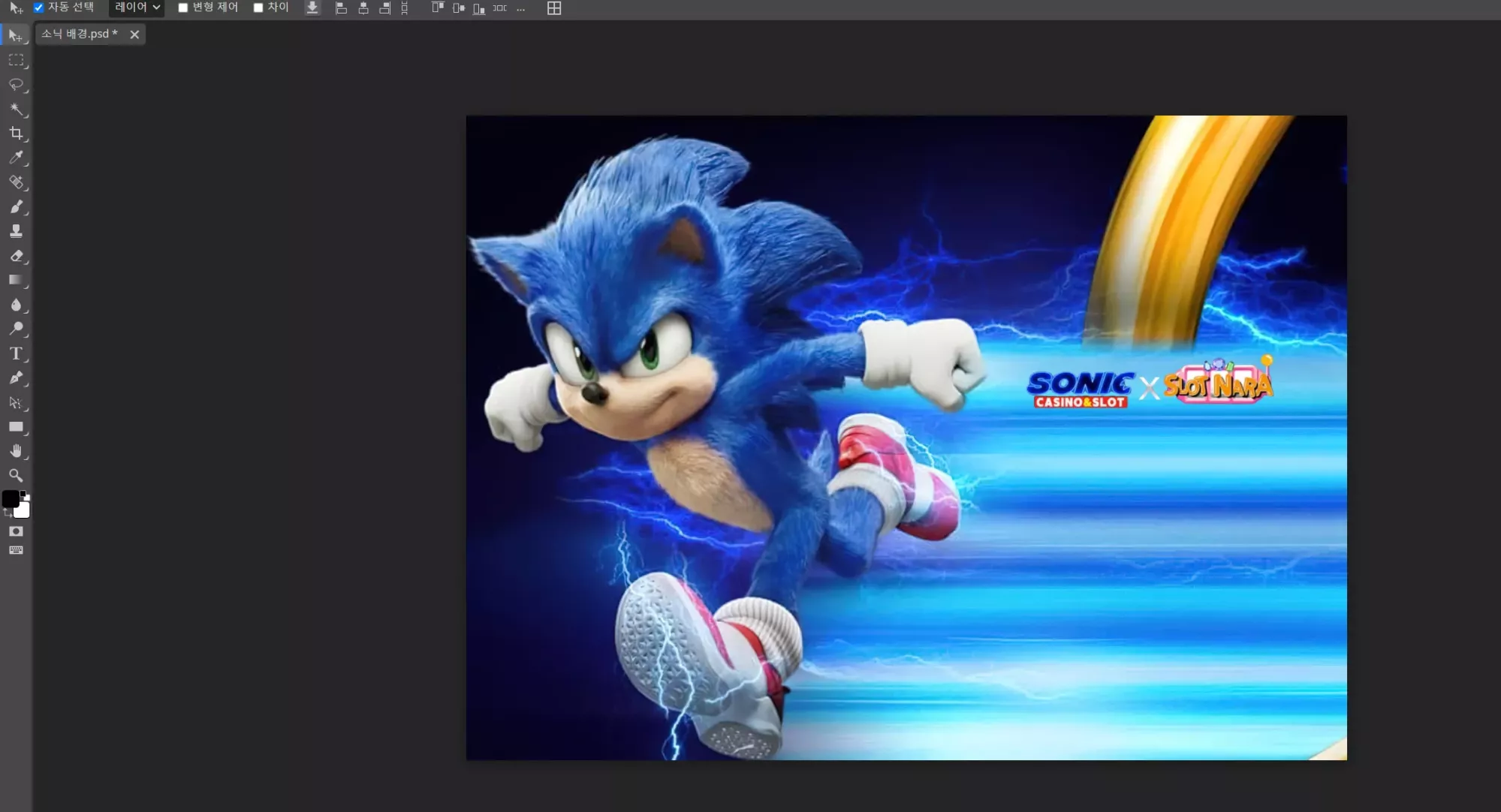The image size is (1501, 812).
Task: Click the download arrow icon in options bar
Action: [312, 8]
